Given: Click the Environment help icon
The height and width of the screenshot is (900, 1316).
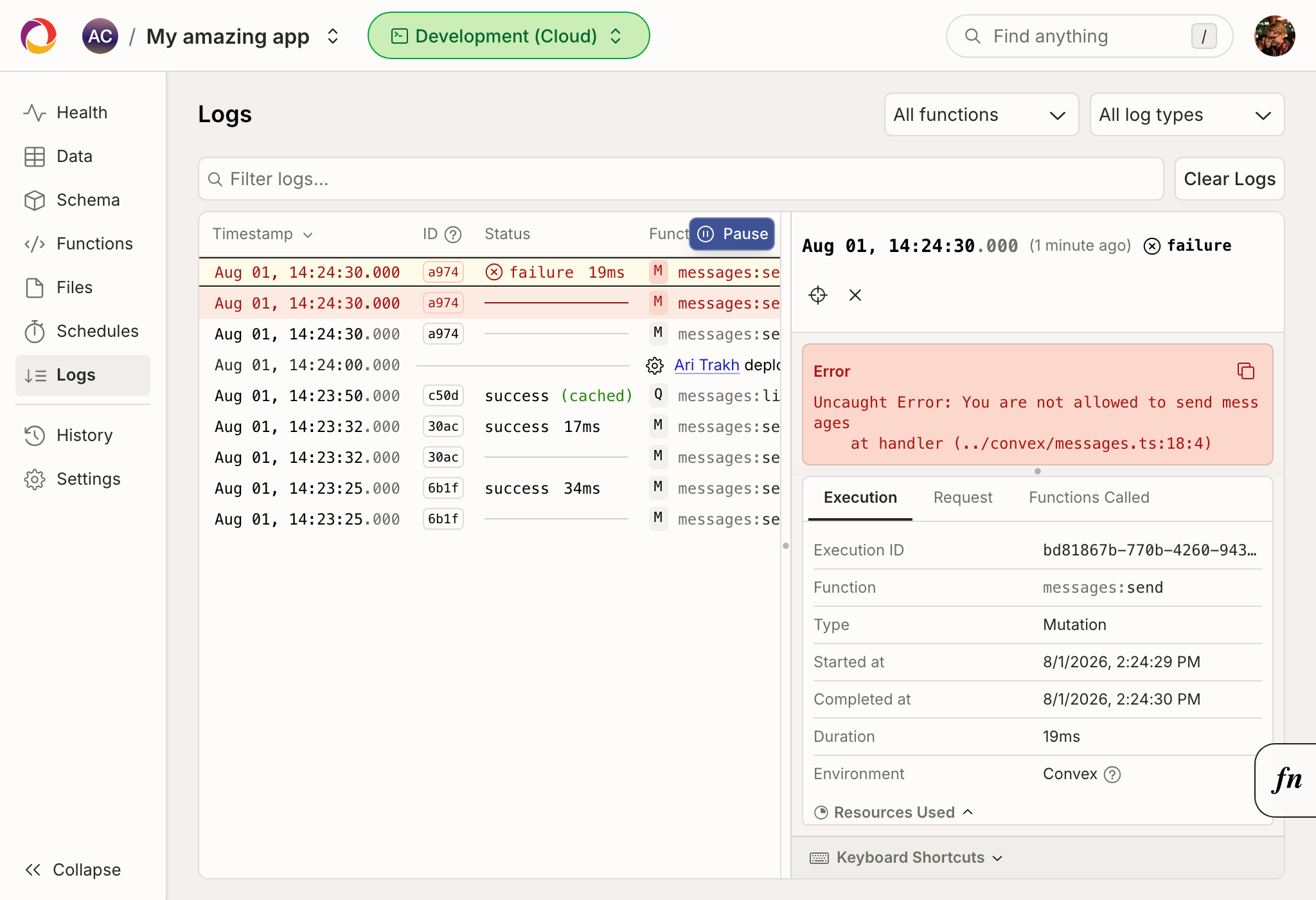Looking at the screenshot, I should point(1112,775).
